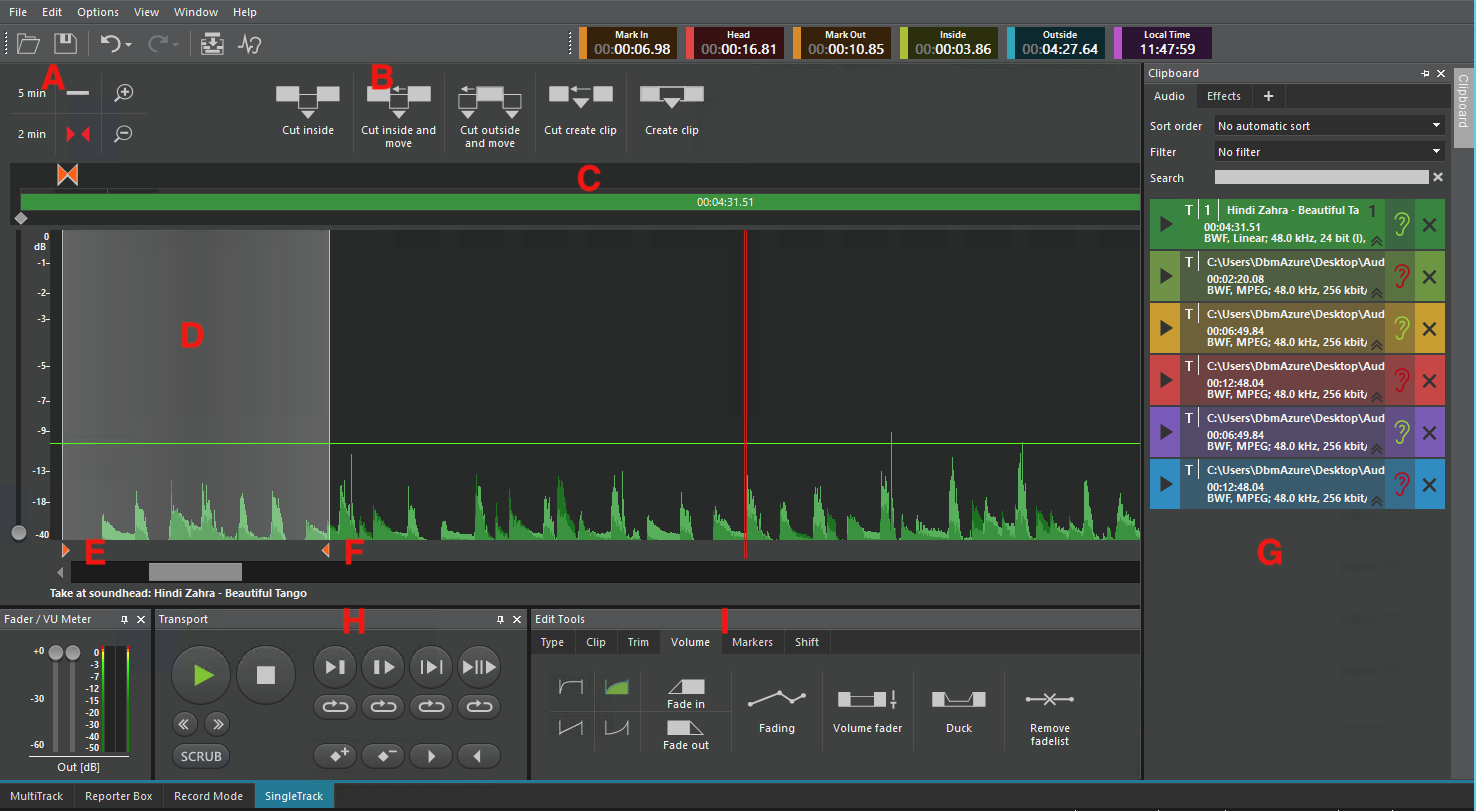Click the zoom in magnifier icon
This screenshot has height=811, width=1476.
click(x=124, y=93)
